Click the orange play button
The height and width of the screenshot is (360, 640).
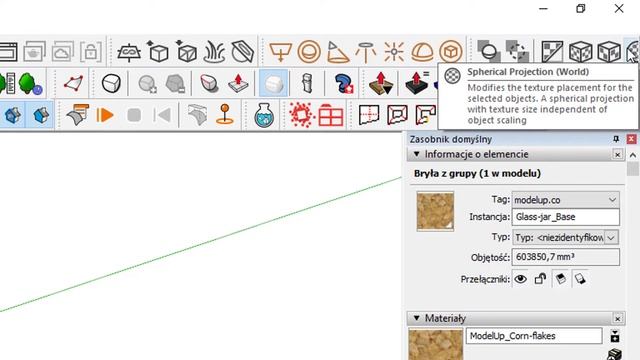coord(105,115)
